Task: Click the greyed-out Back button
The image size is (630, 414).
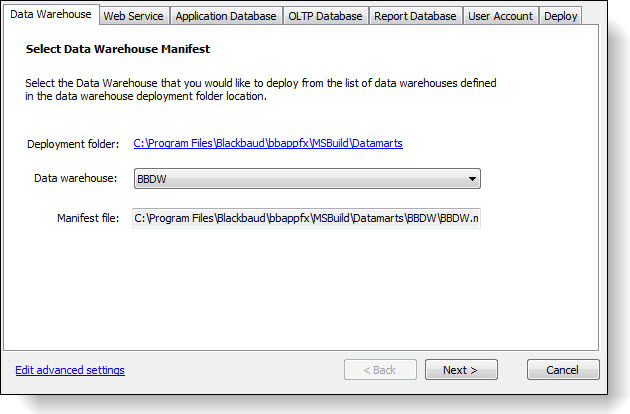Action: tap(380, 370)
